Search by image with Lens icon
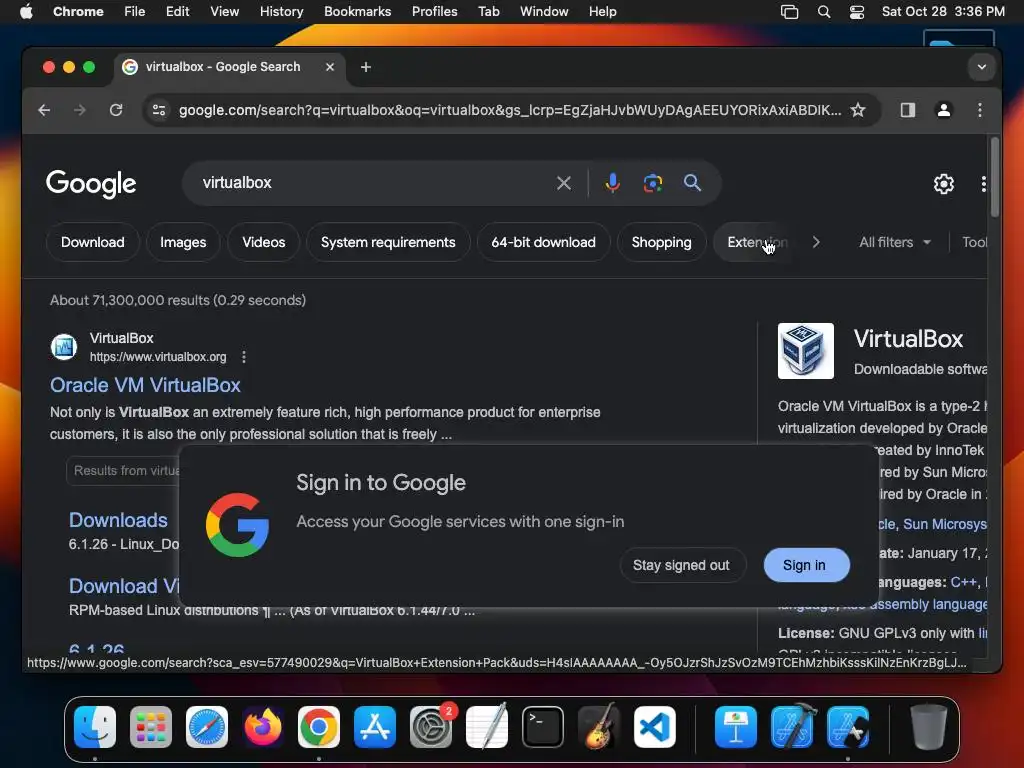Screen dimensions: 1024x768 click(x=652, y=183)
